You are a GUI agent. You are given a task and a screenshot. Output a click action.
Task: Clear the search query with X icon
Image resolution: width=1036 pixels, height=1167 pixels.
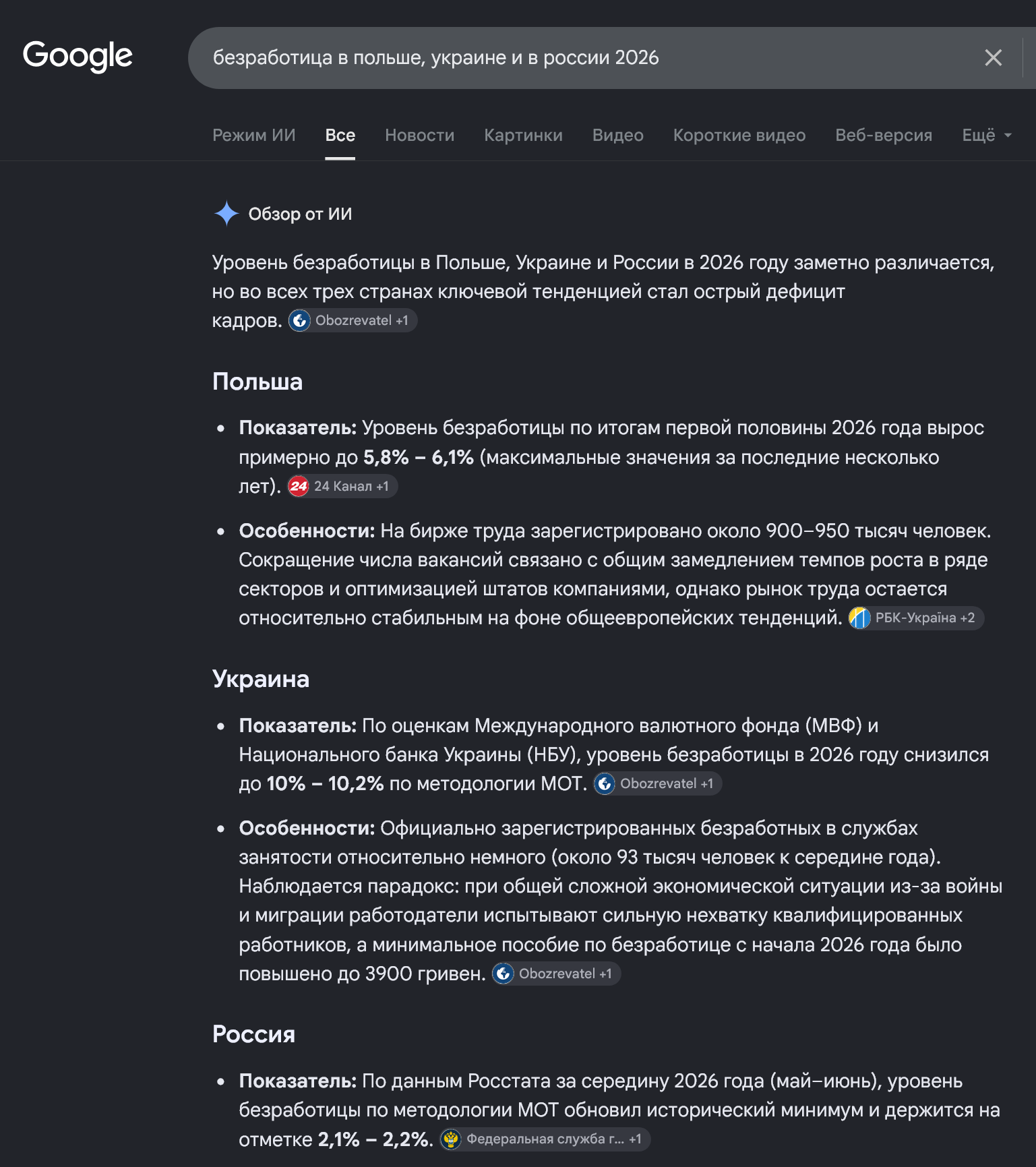click(993, 58)
